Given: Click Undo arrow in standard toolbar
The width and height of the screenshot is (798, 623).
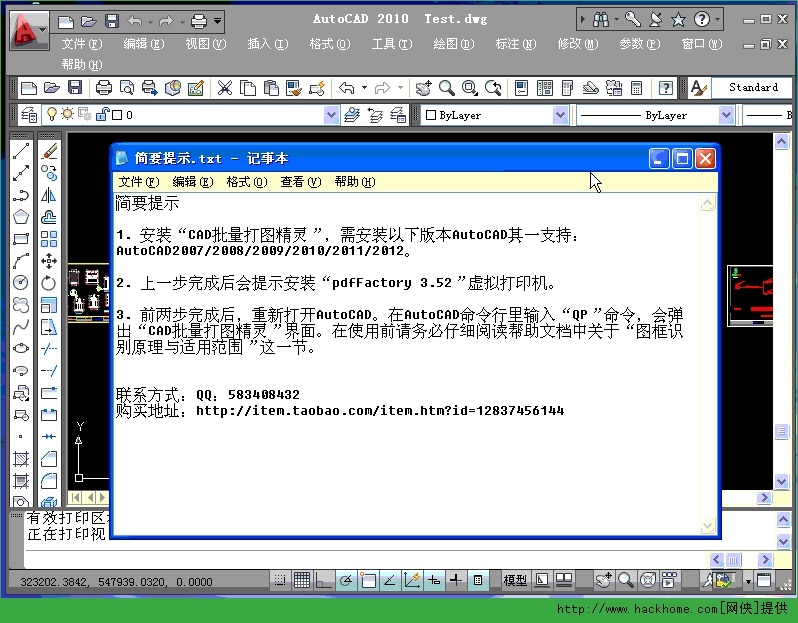Looking at the screenshot, I should [347, 88].
